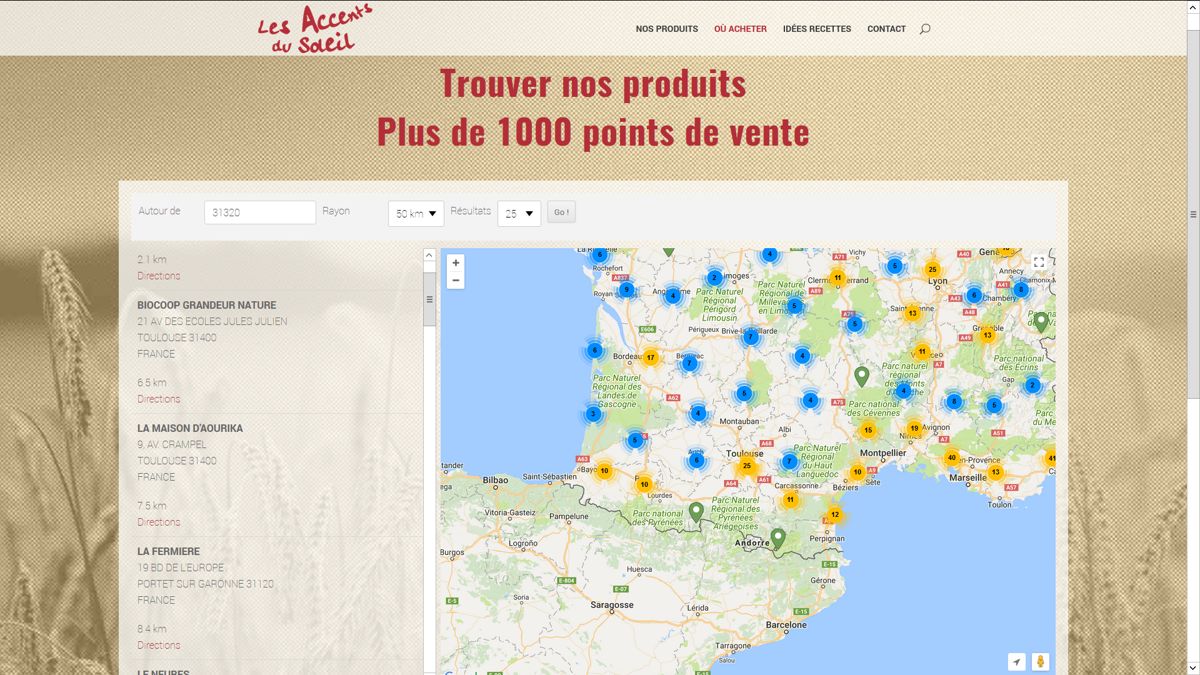This screenshot has width=1200, height=675.
Task: Go to Contact menu
Action: (x=886, y=29)
